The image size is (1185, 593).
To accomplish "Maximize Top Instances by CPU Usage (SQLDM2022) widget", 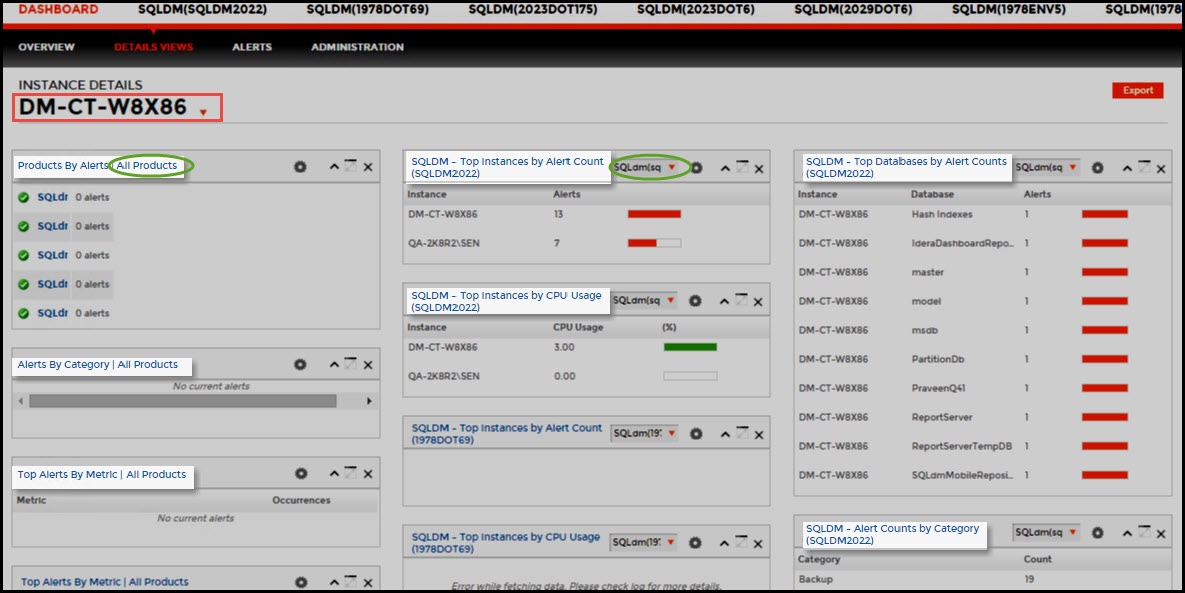I will [x=741, y=300].
